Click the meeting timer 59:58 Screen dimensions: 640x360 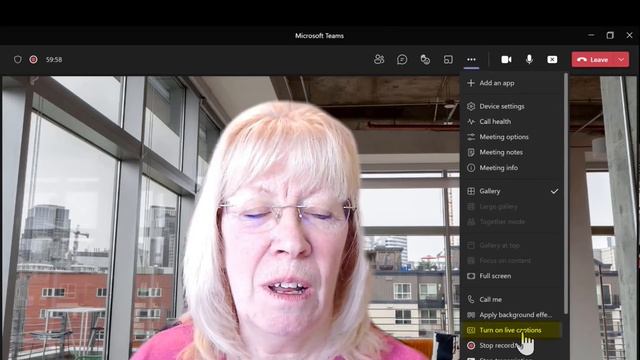54,60
